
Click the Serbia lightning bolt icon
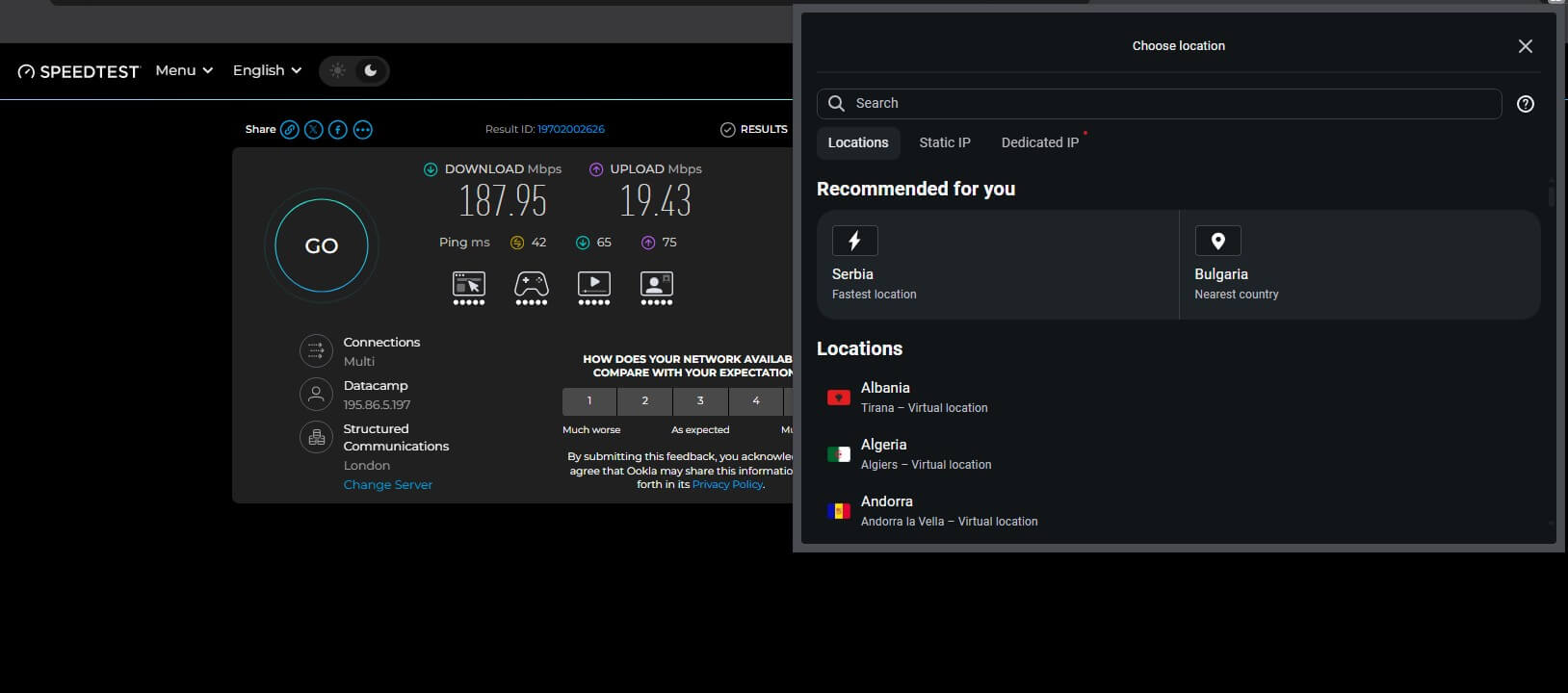click(x=855, y=241)
